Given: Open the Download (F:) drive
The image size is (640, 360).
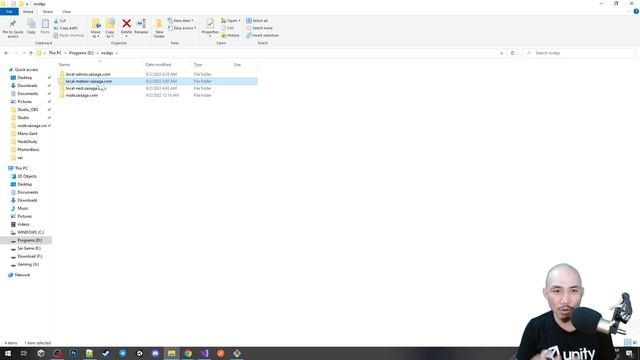Looking at the screenshot, I should point(30,256).
